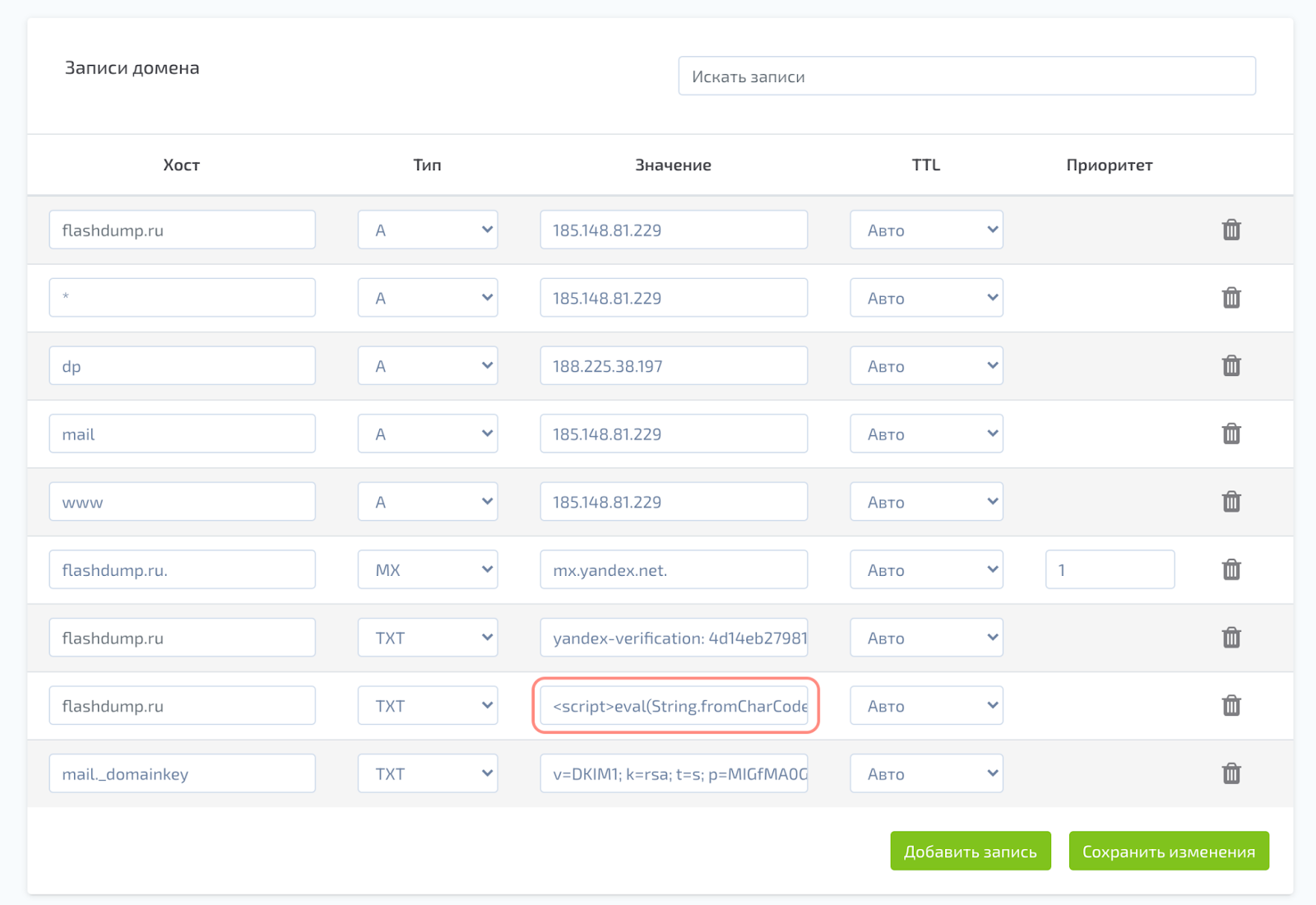Click 'Сохранить изменения' button
The width and height of the screenshot is (1316, 905).
point(1169,851)
